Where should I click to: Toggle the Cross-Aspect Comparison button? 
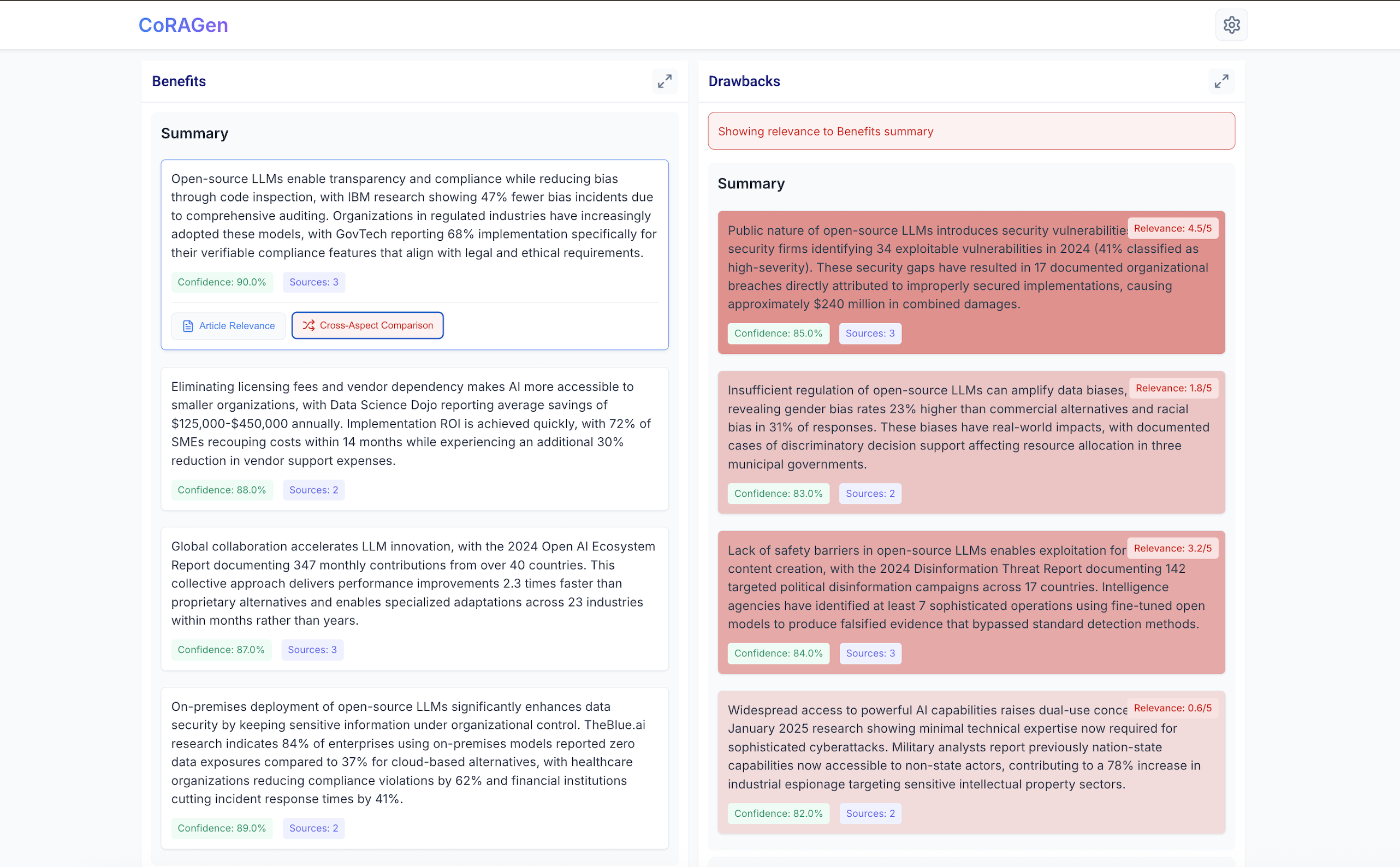pos(367,326)
